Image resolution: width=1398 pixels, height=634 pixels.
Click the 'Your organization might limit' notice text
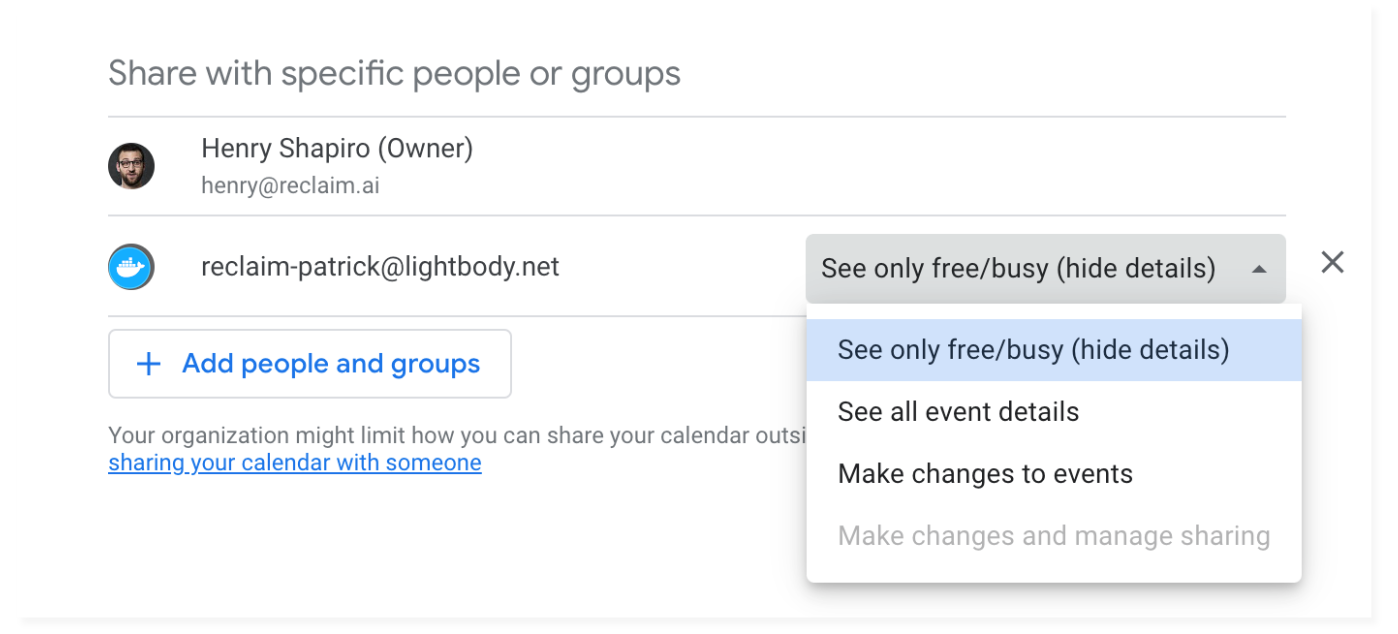pos(457,436)
